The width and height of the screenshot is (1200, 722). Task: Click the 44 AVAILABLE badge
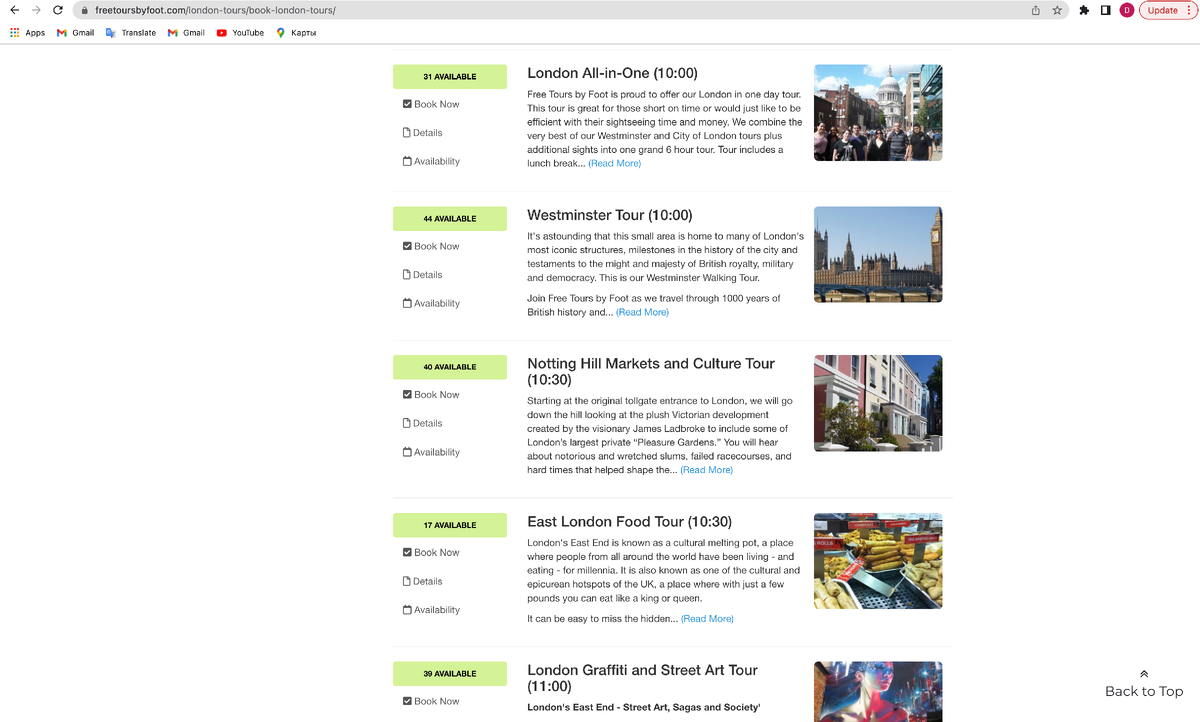click(450, 219)
